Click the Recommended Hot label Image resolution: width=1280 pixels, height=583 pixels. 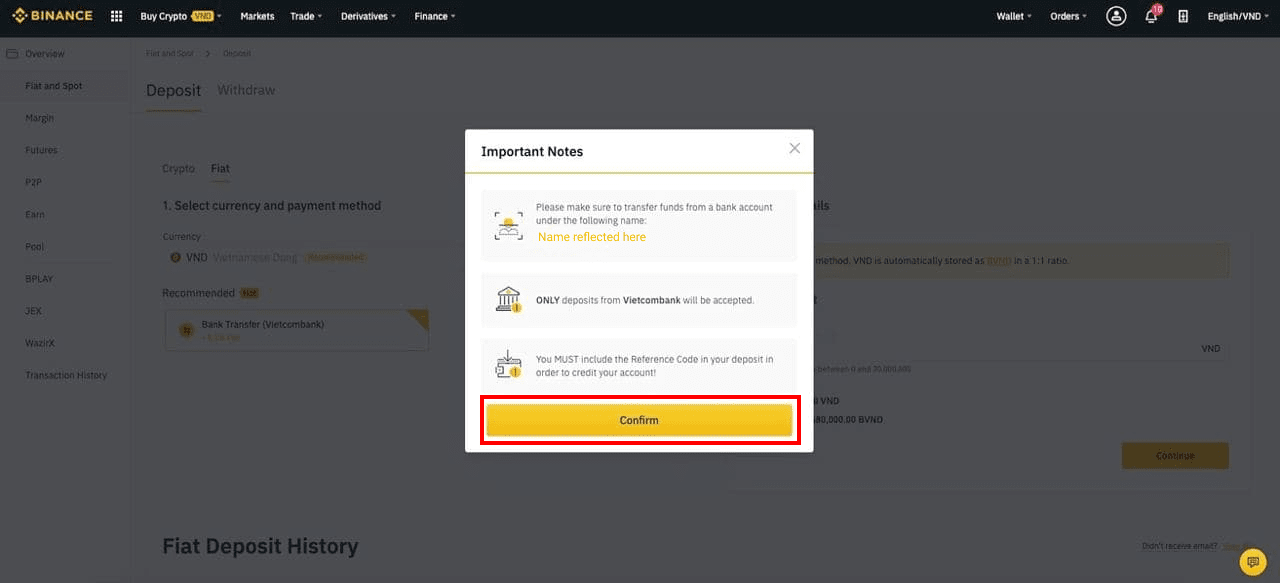pos(212,293)
